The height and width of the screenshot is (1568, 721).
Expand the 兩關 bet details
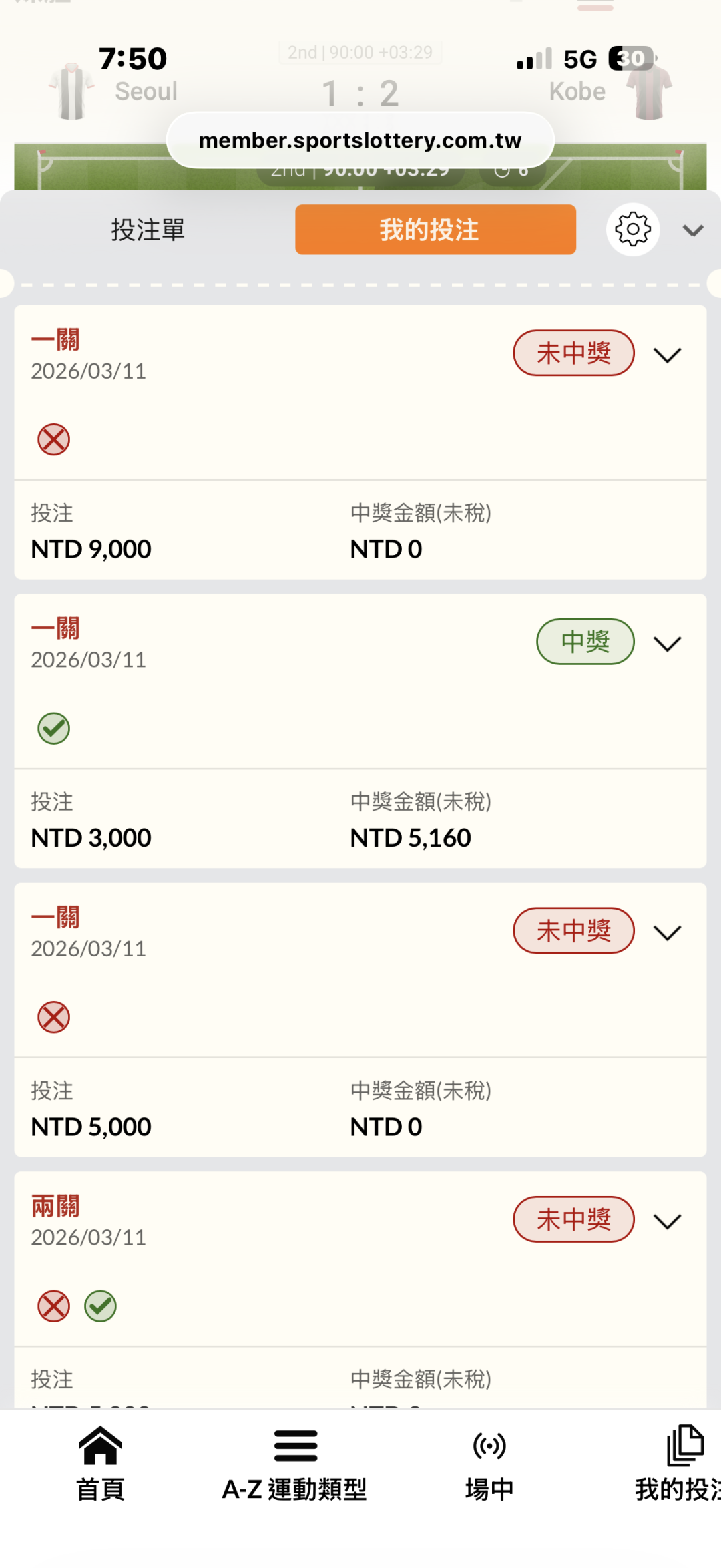[x=667, y=1221]
